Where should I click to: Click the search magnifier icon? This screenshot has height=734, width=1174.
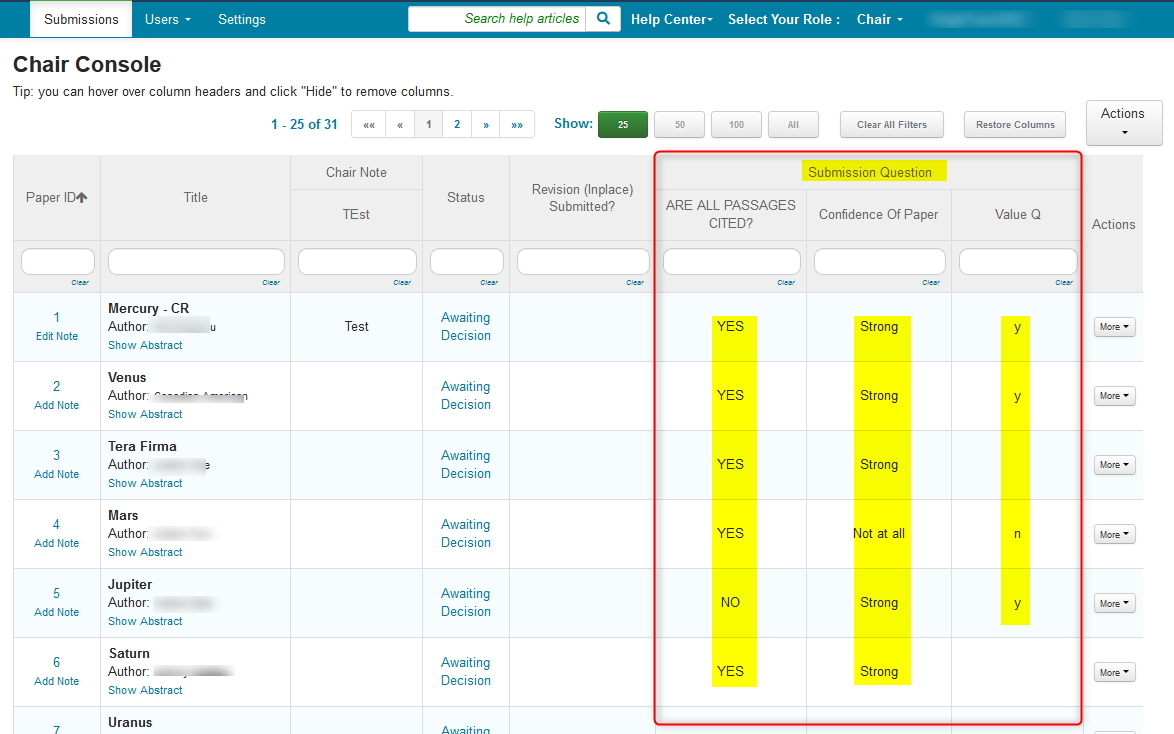coord(603,19)
